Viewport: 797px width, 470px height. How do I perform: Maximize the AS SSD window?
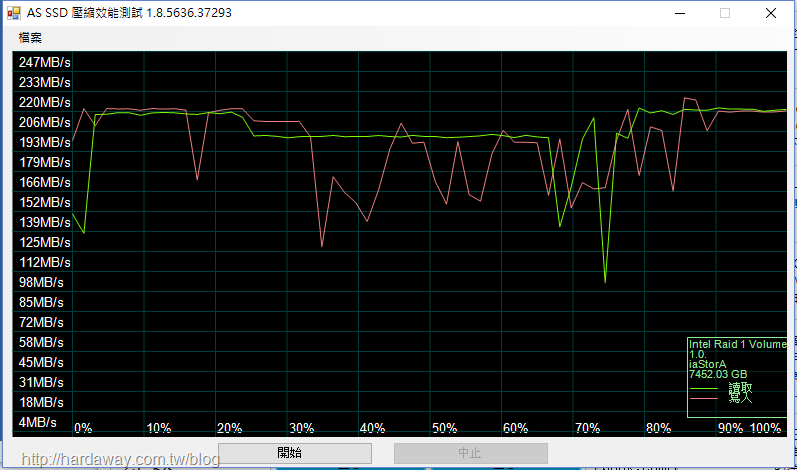725,13
